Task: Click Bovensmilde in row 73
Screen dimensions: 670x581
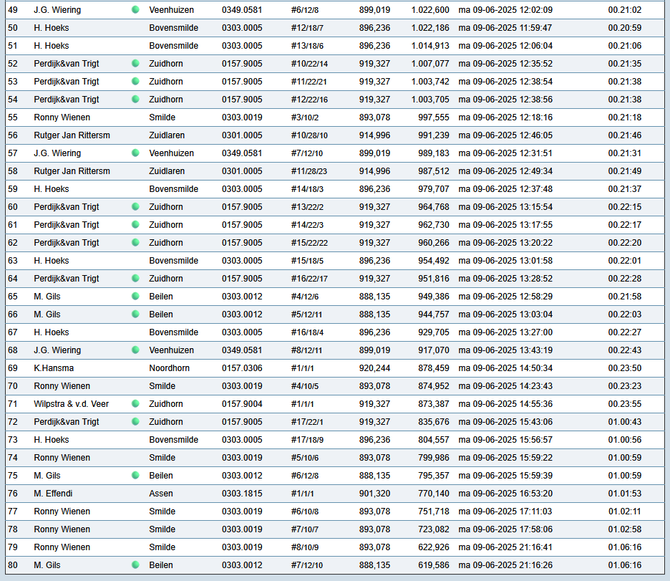Action: pos(173,440)
